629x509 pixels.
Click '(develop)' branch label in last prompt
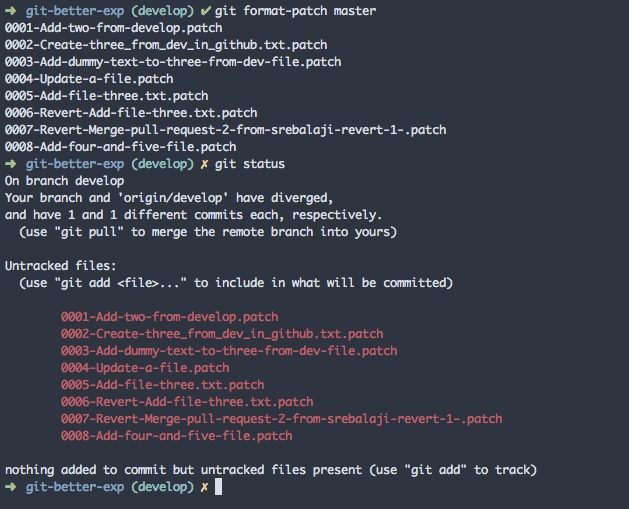(162, 487)
